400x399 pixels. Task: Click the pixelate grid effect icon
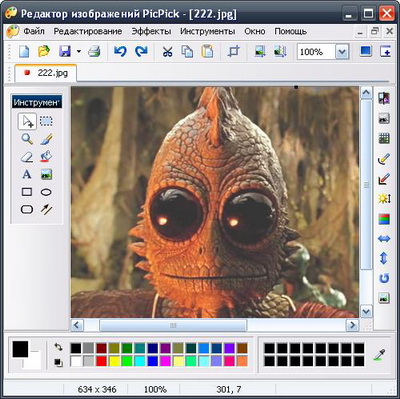tap(384, 138)
